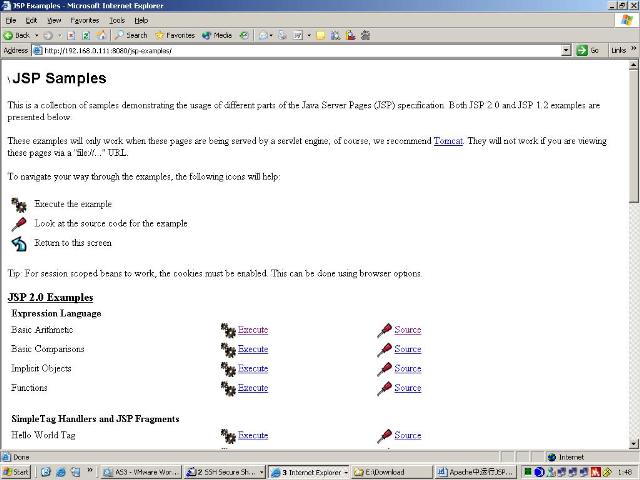Click the Windows logo throbber icon
Screen dimensions: 640x480
pyautogui.click(x=627, y=20)
